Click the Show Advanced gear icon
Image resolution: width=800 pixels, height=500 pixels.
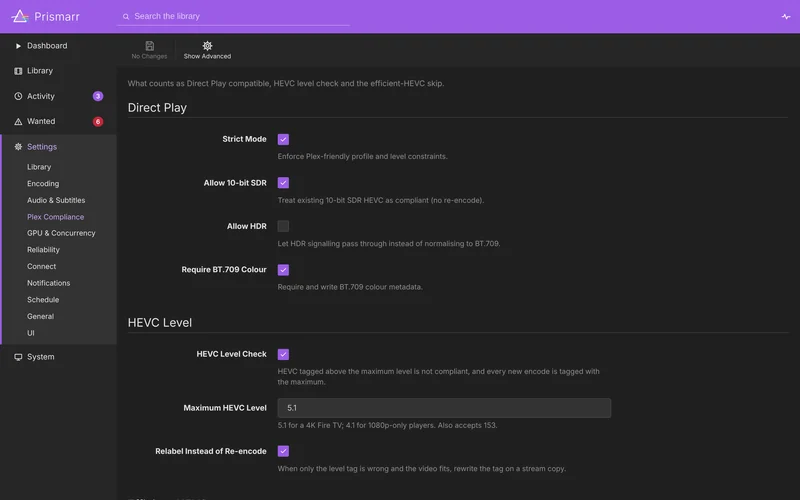207,46
